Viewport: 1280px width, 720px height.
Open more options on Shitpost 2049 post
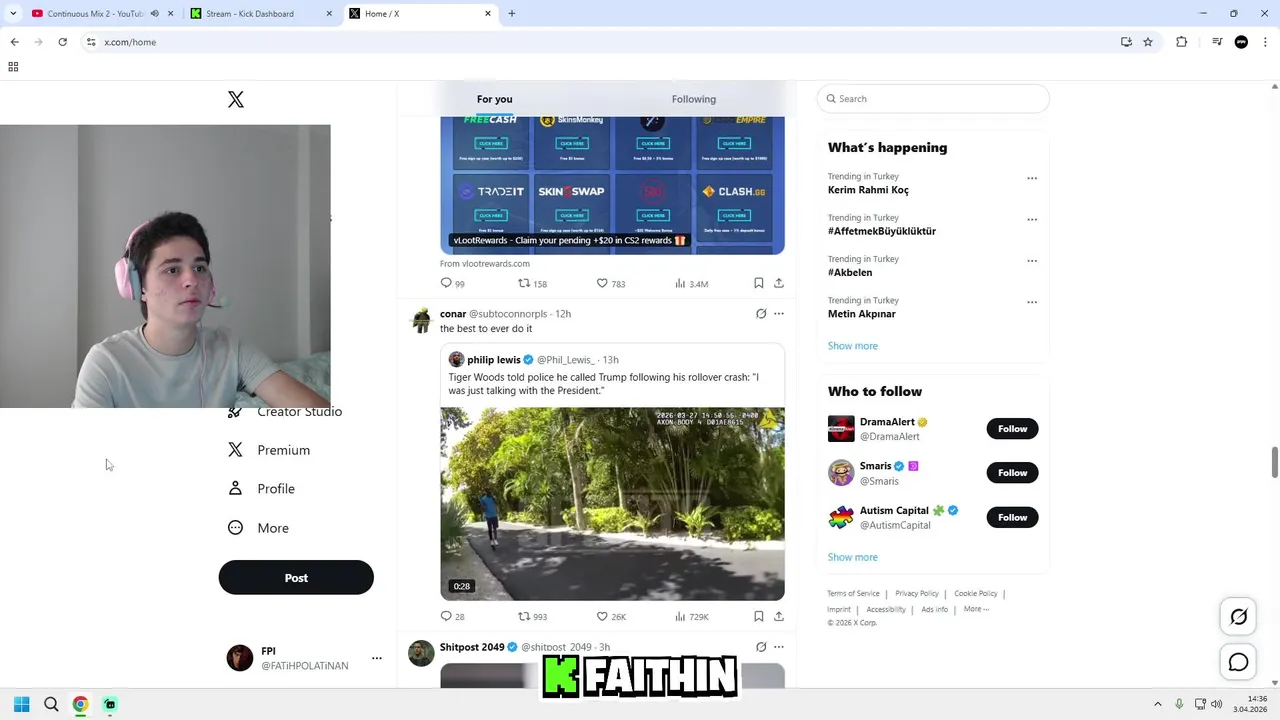point(779,647)
